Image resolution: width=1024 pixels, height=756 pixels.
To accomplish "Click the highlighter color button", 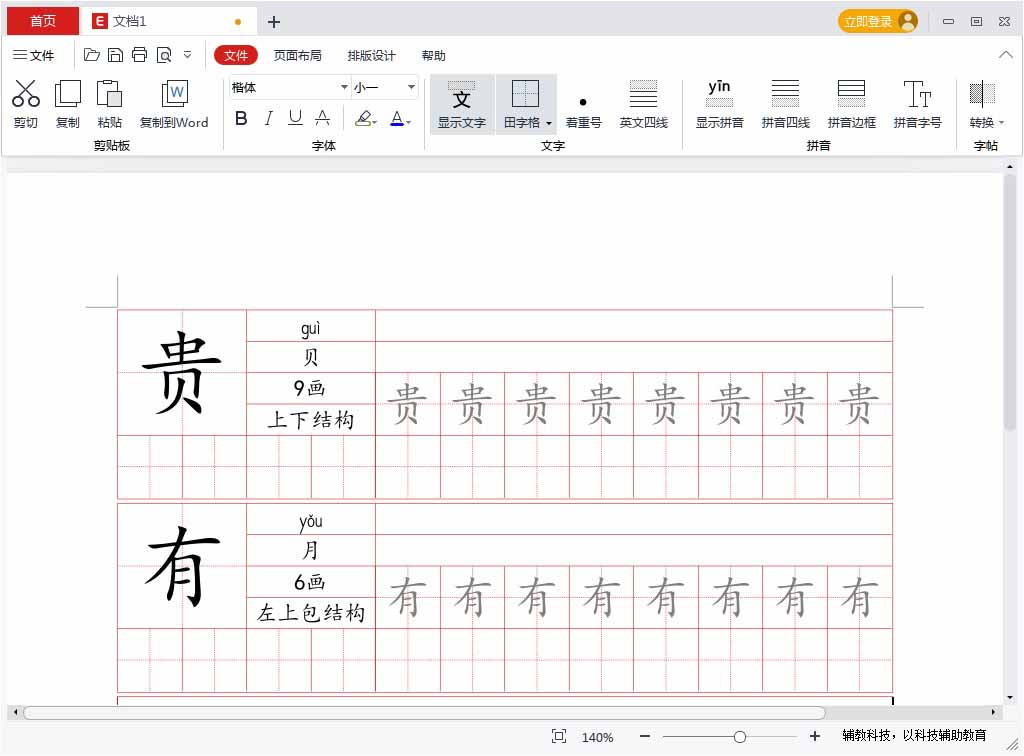I will coord(363,118).
